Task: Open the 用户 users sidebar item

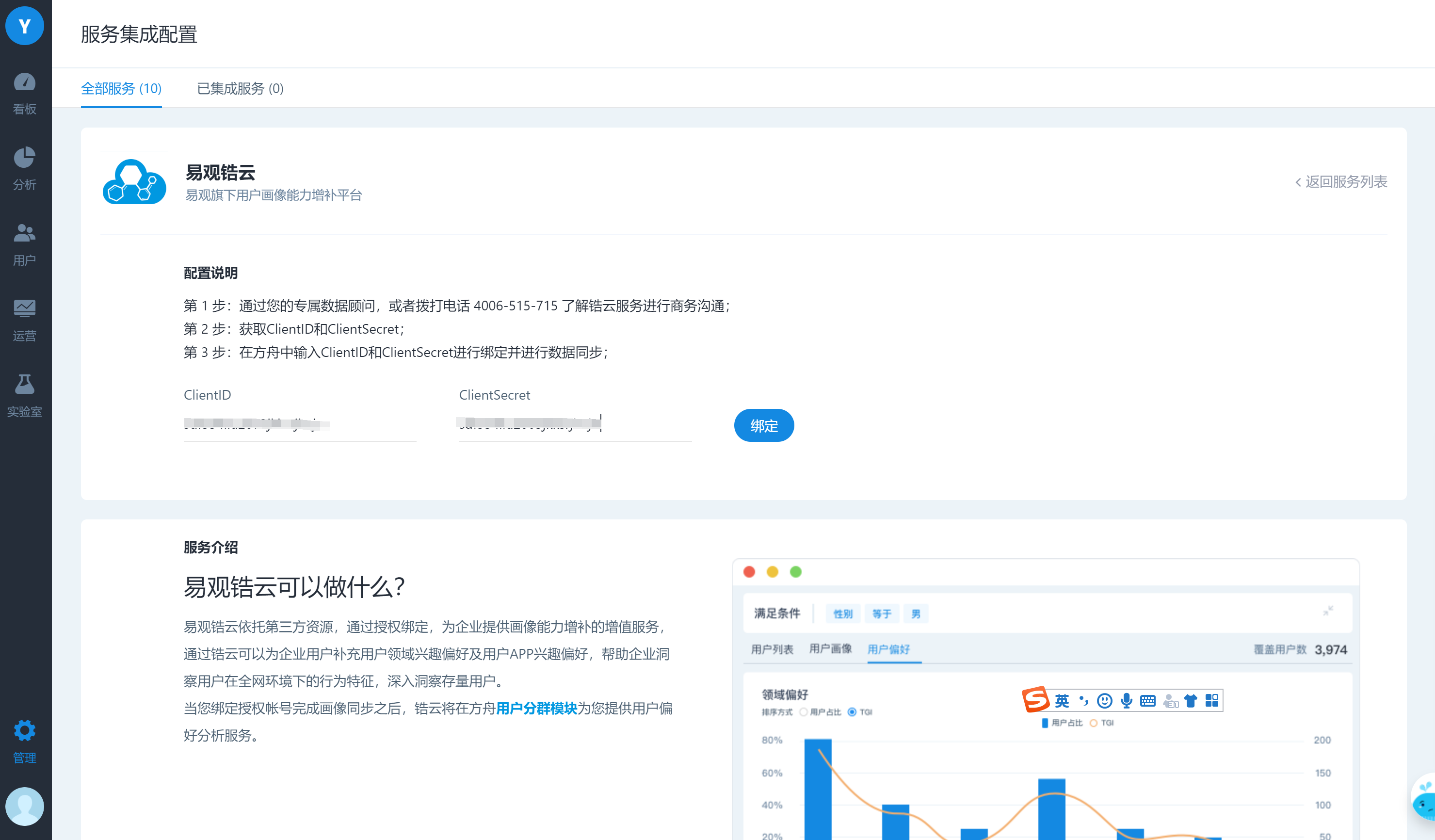Action: click(24, 245)
